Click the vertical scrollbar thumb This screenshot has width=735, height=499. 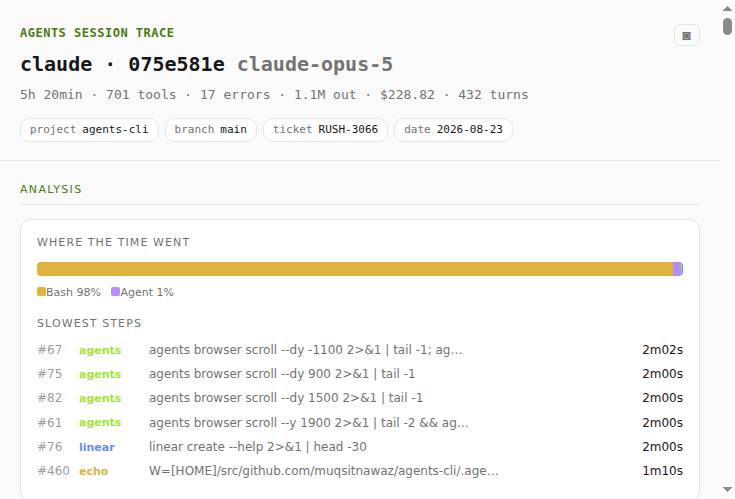tap(727, 26)
